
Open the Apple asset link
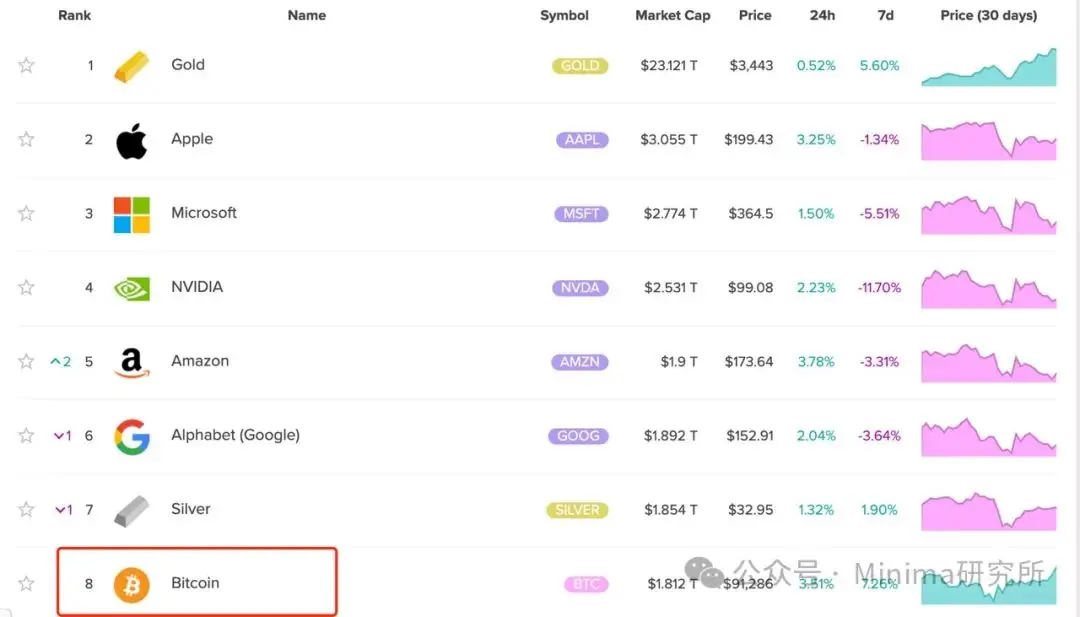tap(191, 139)
